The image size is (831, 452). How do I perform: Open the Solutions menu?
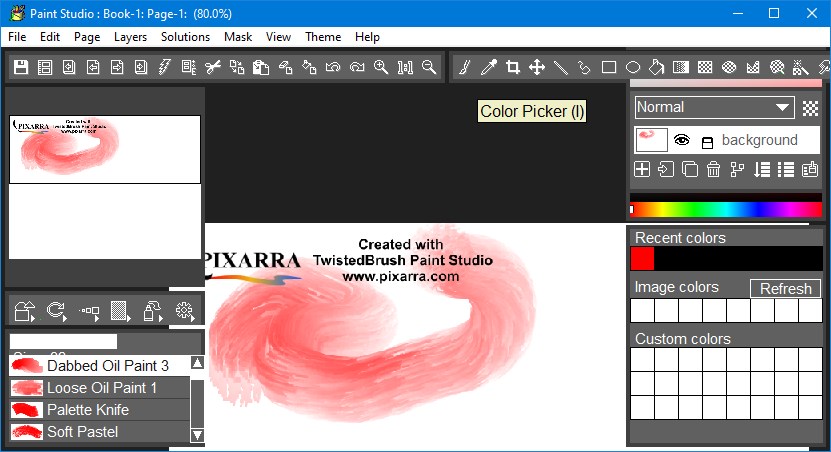(x=185, y=37)
